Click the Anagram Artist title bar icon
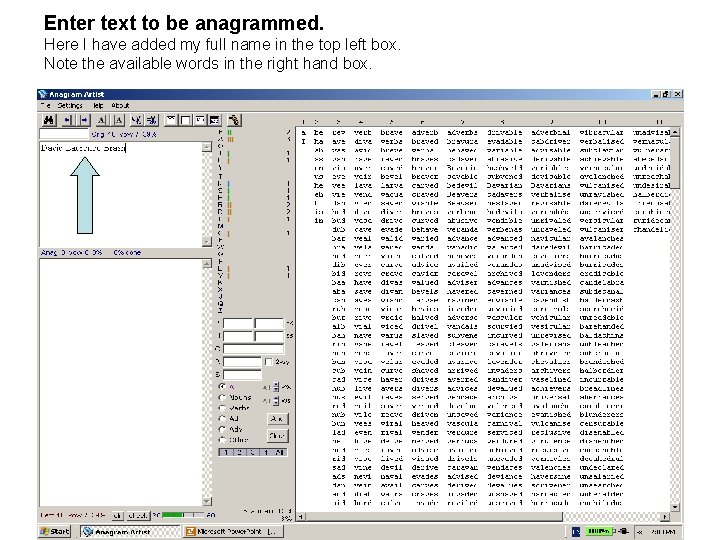 tap(43, 94)
